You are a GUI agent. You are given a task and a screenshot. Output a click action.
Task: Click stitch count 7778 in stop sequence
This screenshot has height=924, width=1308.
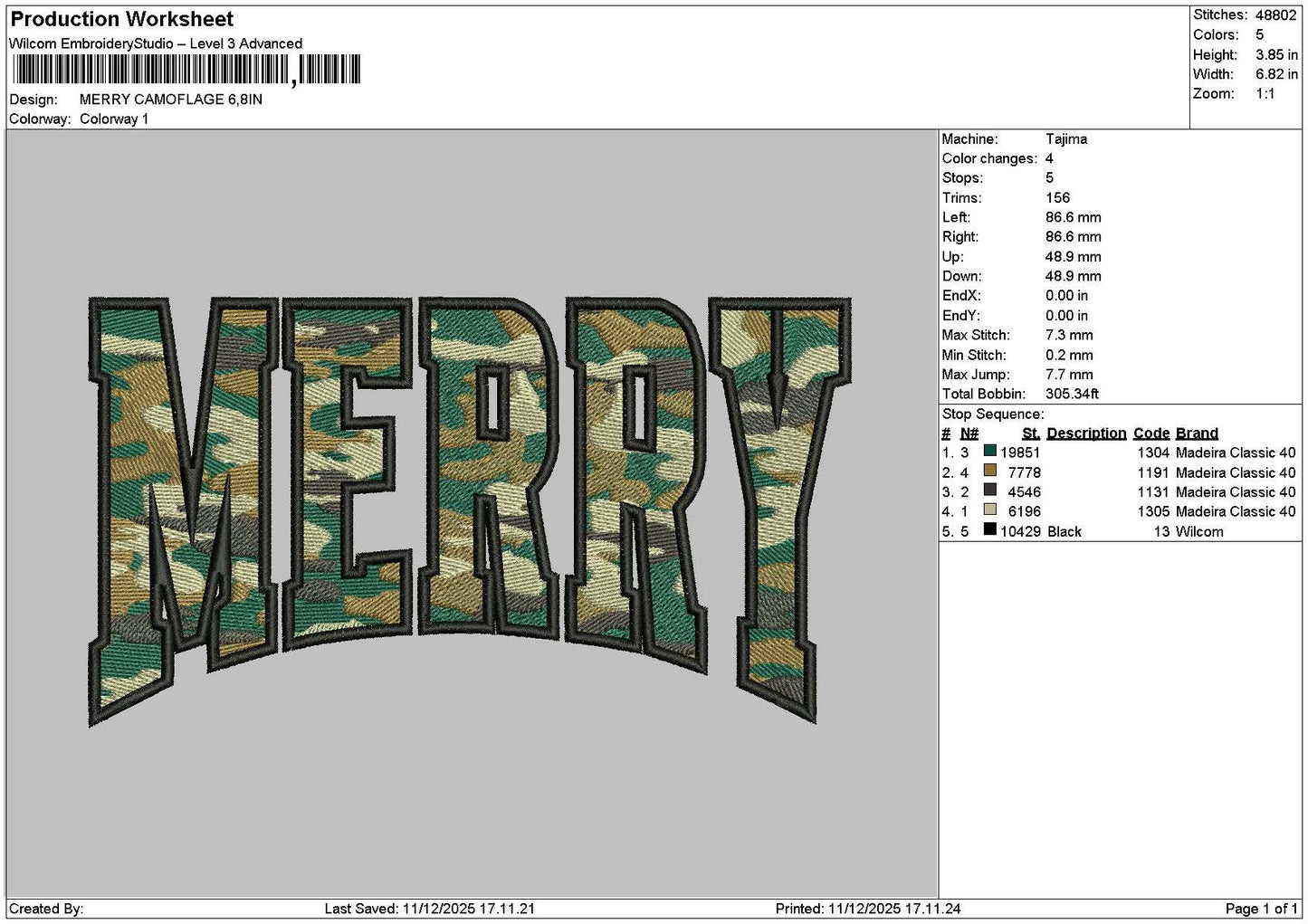click(x=1024, y=472)
